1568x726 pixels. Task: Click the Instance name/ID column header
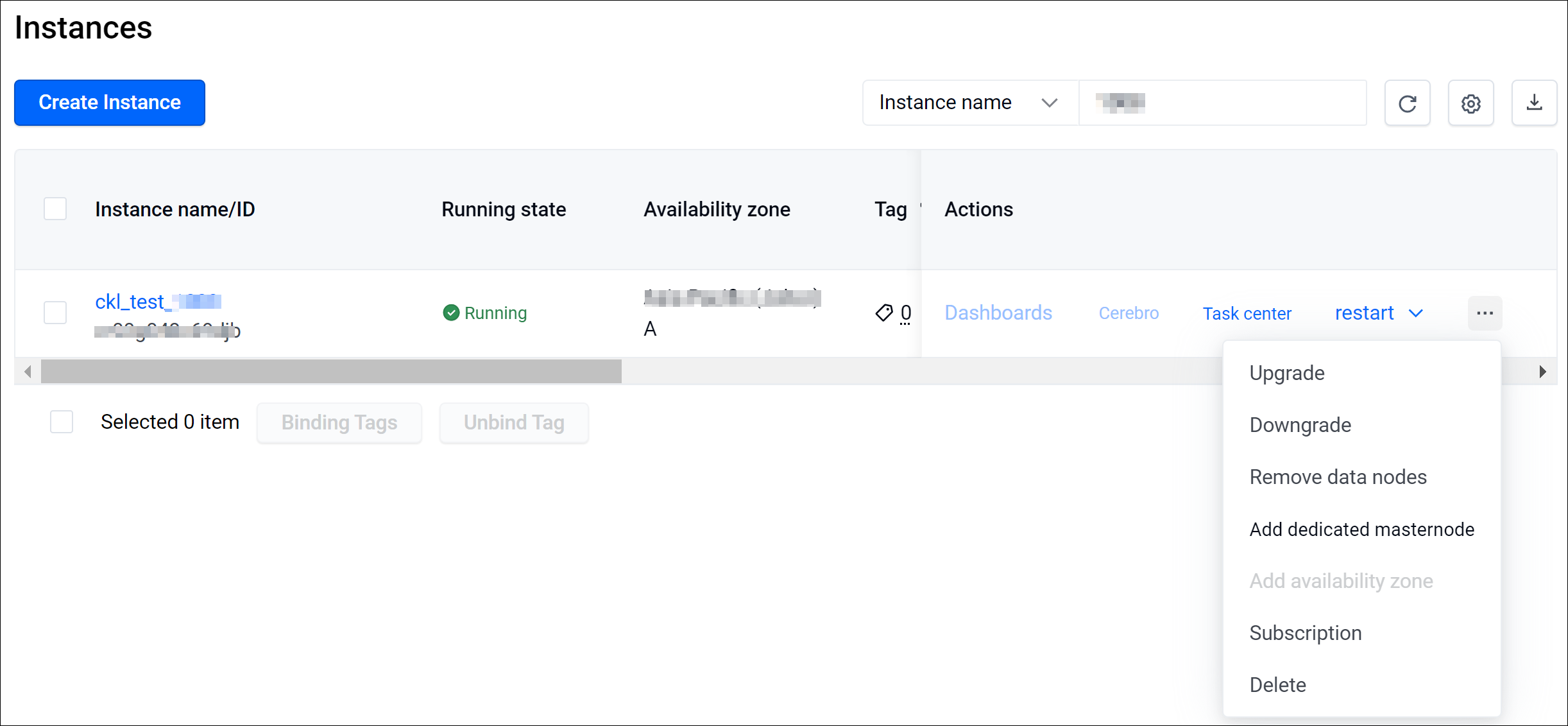[x=175, y=209]
